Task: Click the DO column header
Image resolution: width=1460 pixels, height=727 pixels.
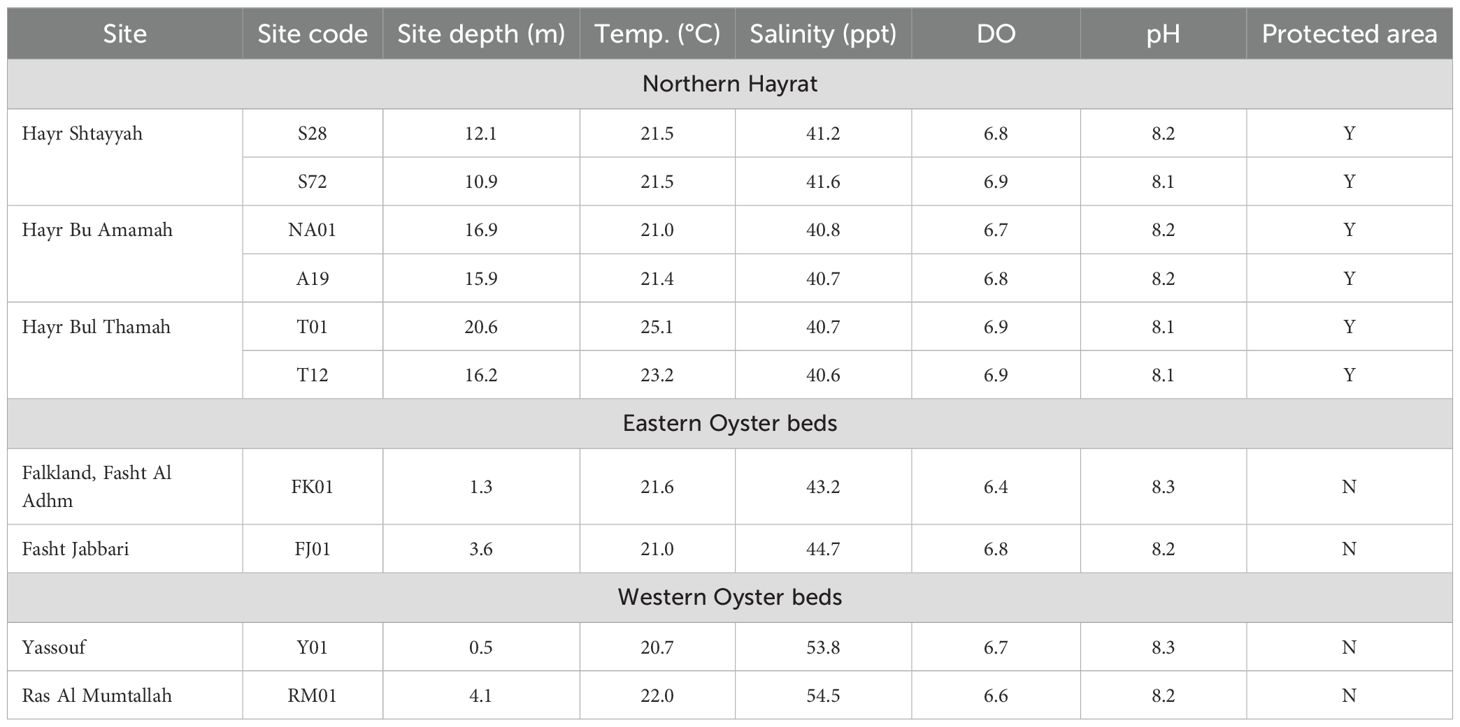Action: click(x=995, y=34)
